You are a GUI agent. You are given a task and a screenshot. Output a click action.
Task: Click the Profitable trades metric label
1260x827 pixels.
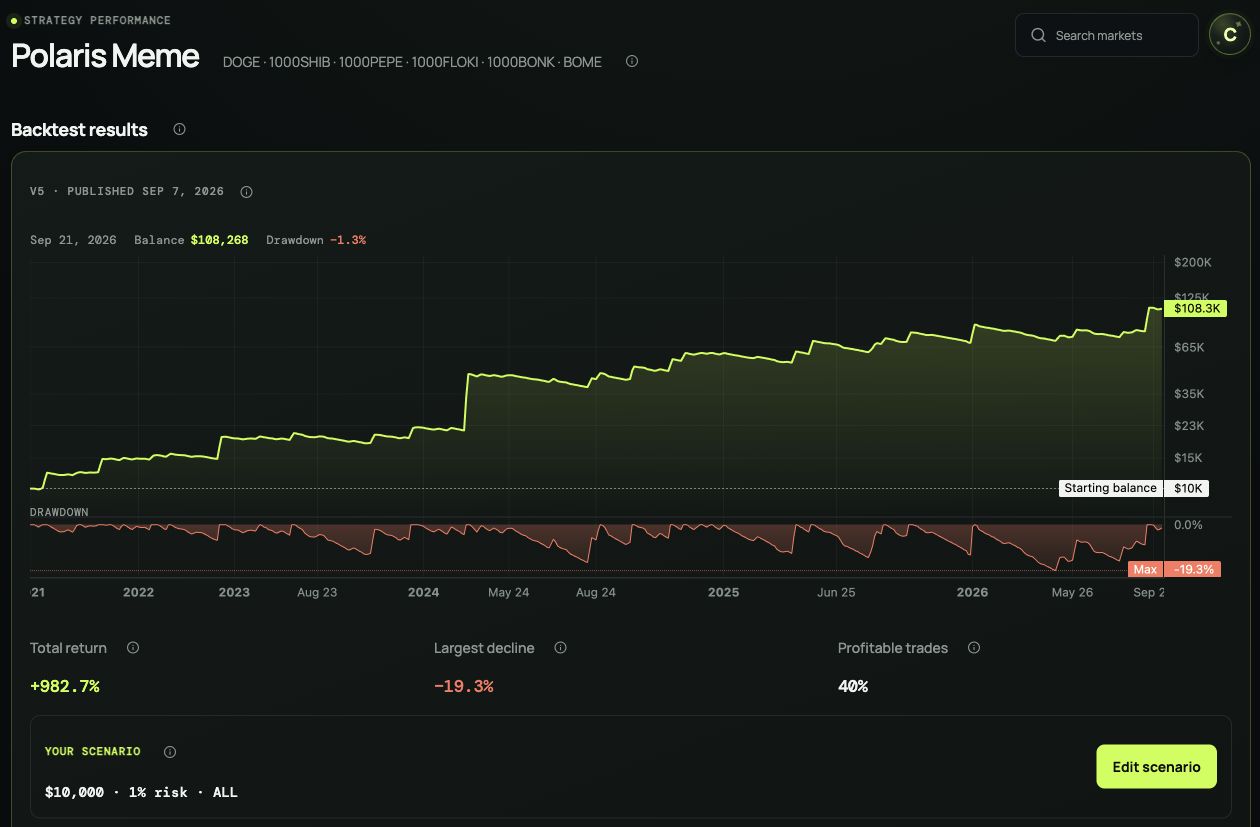pyautogui.click(x=893, y=648)
